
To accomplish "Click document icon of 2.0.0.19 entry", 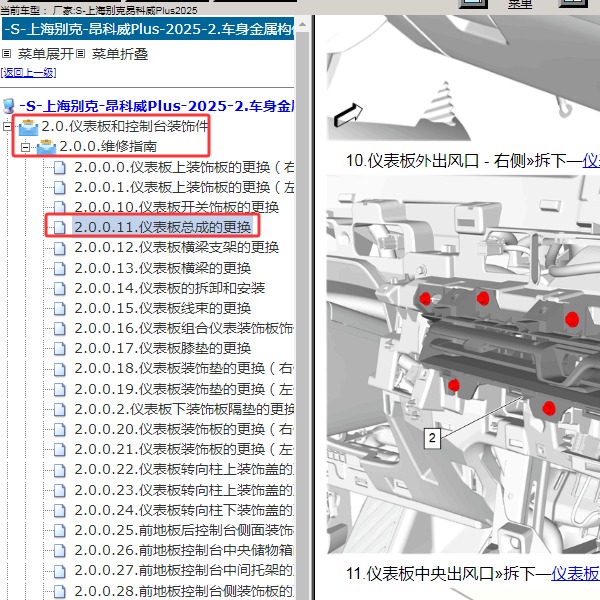I will point(60,390).
